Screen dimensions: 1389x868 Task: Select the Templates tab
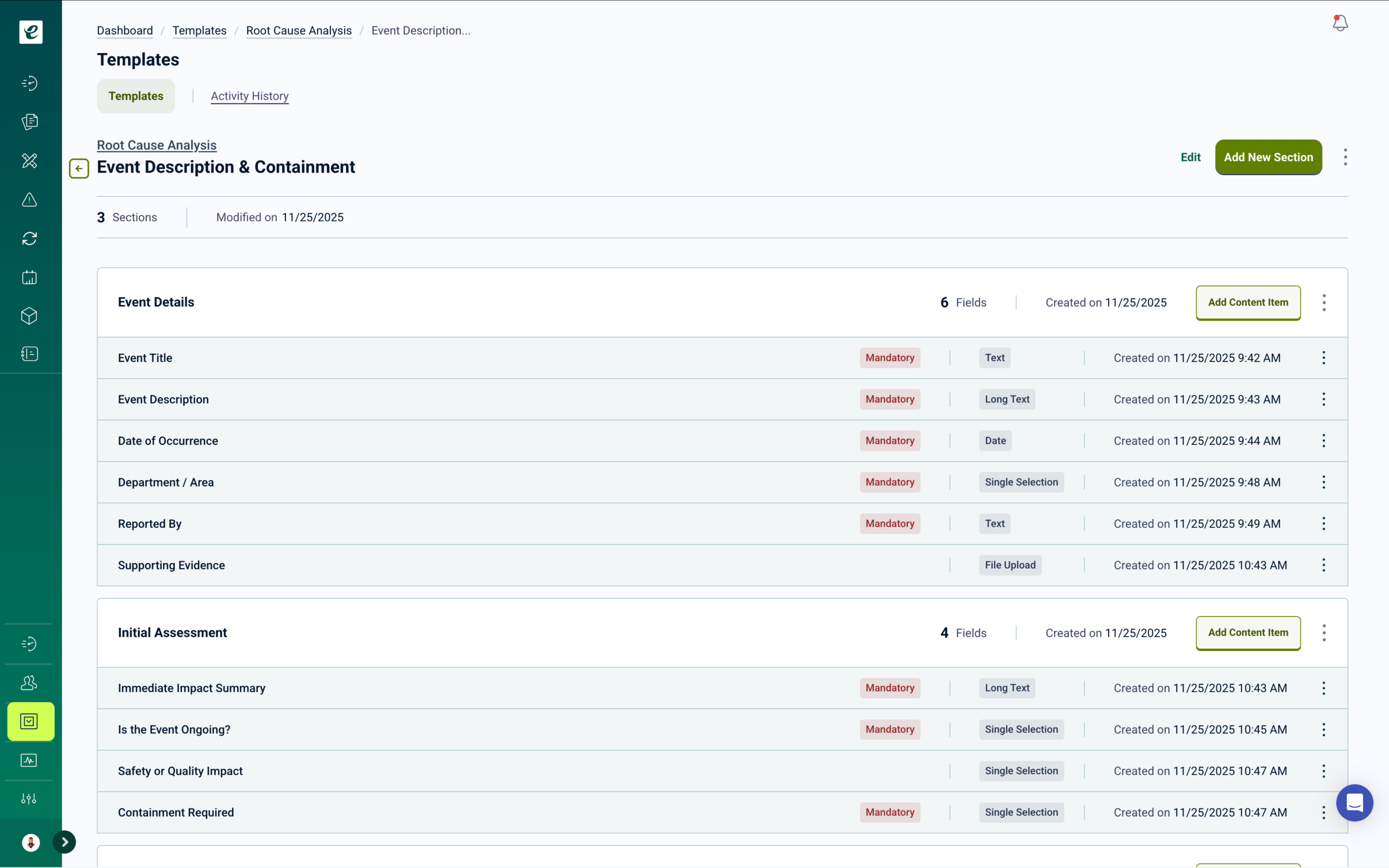[136, 96]
